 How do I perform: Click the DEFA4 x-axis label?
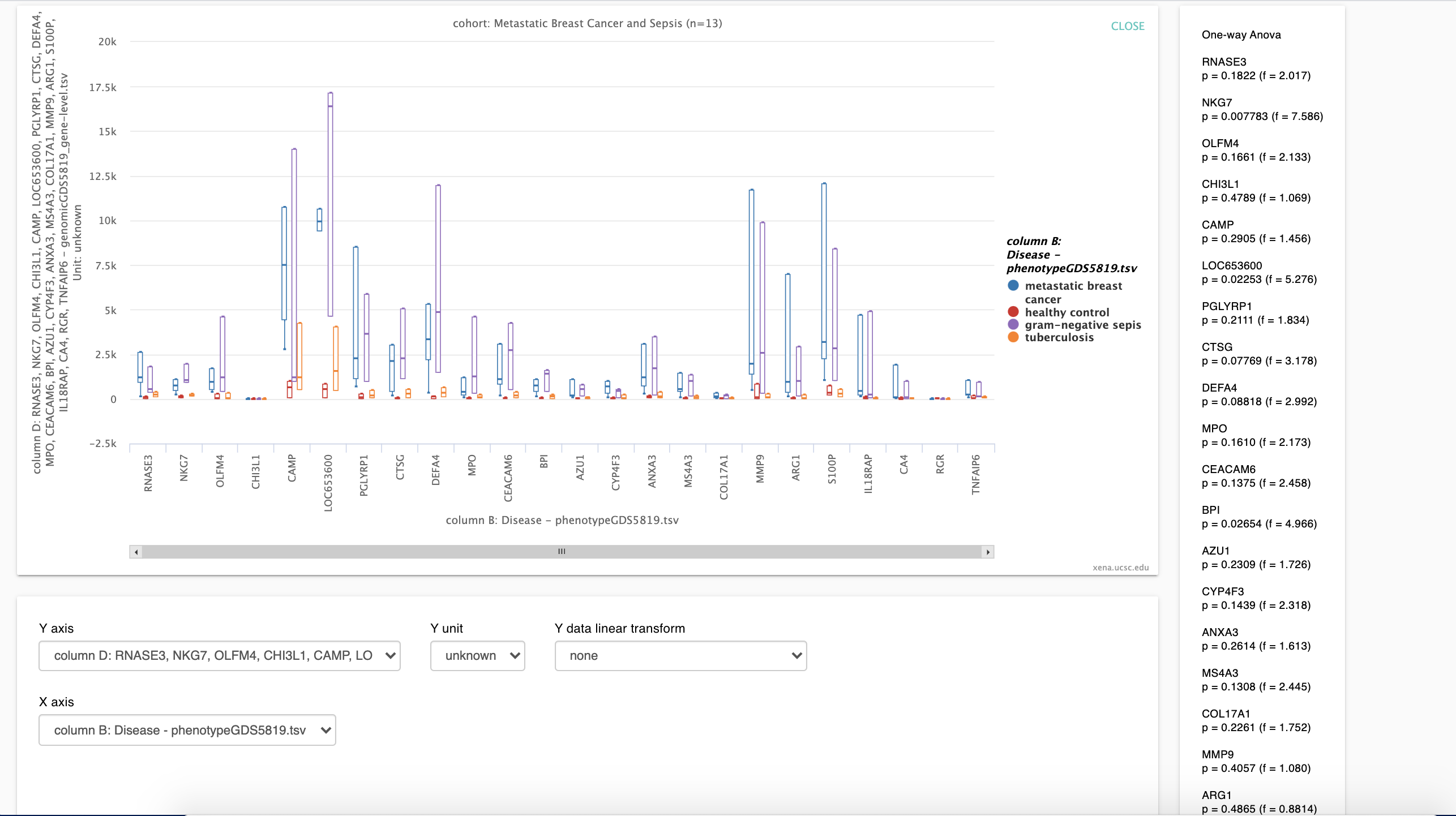click(x=436, y=470)
